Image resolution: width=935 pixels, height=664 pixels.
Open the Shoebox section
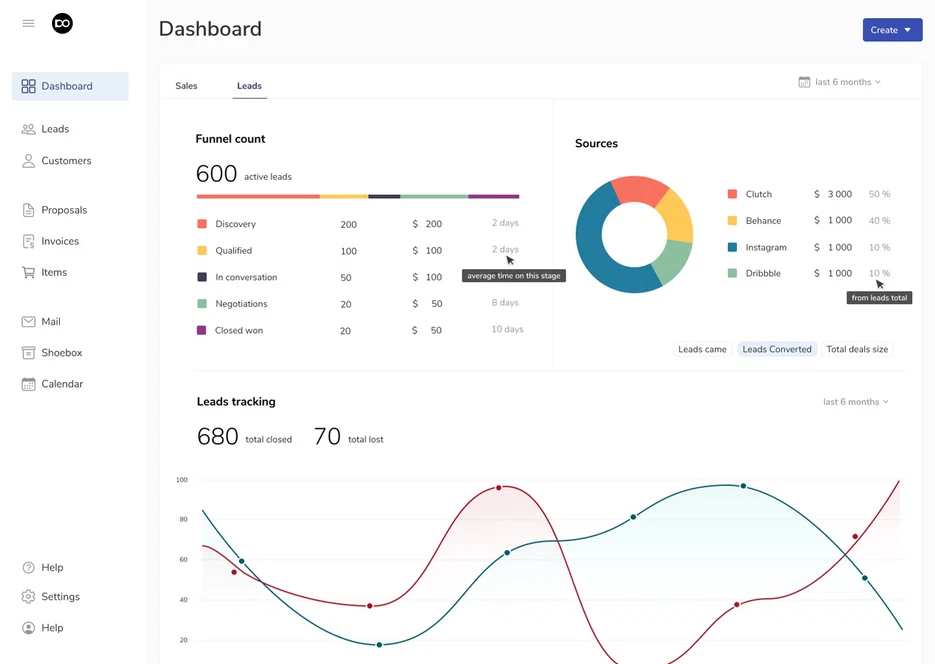[28, 352]
